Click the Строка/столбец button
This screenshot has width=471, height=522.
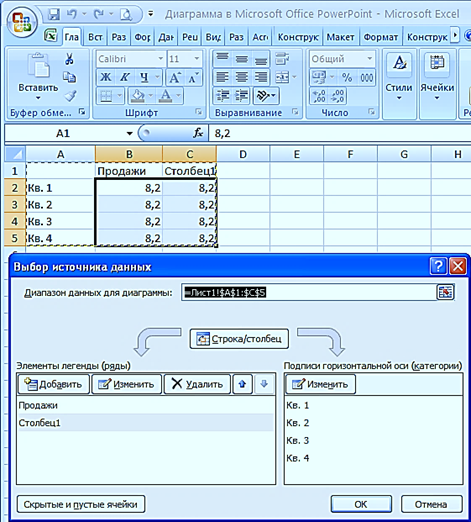239,339
